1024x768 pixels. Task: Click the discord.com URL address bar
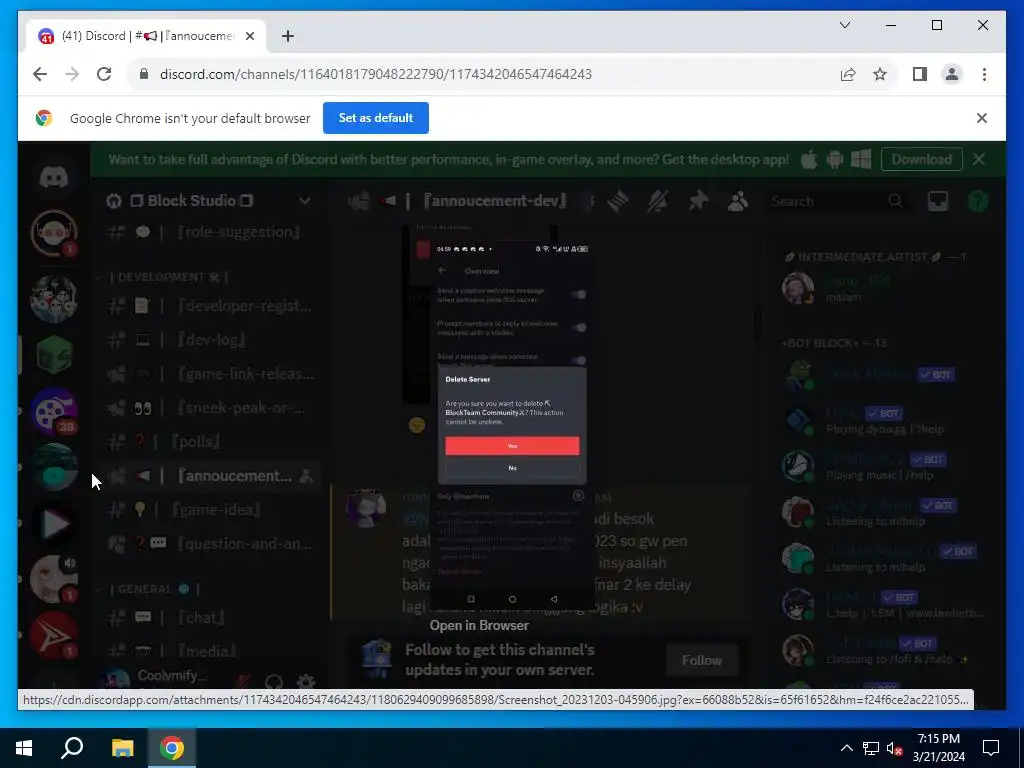[376, 74]
